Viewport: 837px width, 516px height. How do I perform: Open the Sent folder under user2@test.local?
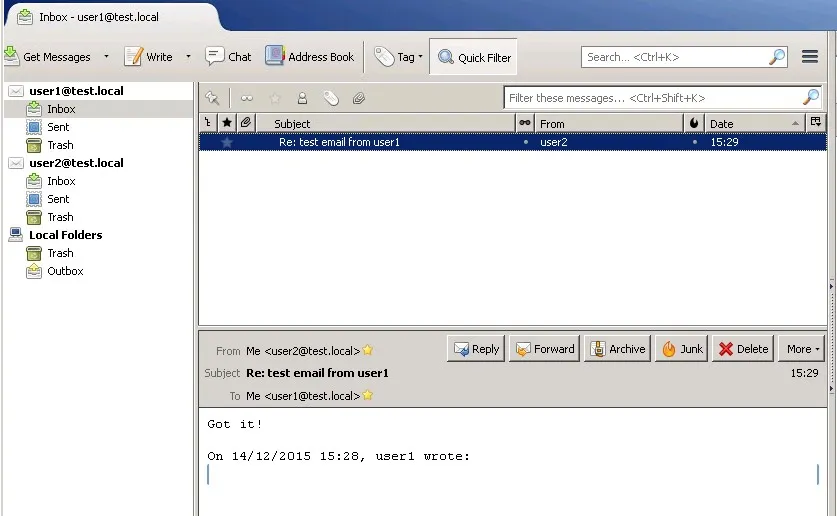[x=58, y=199]
